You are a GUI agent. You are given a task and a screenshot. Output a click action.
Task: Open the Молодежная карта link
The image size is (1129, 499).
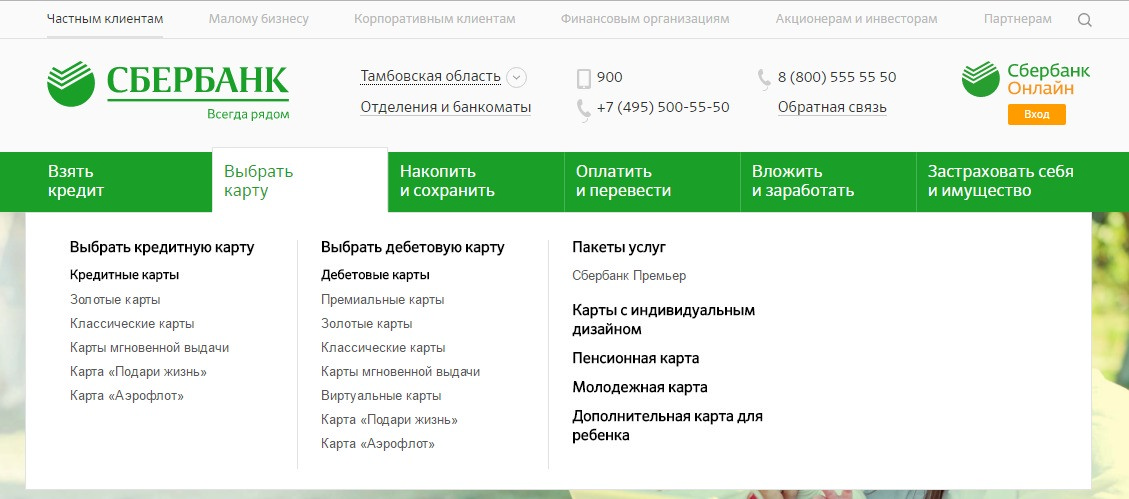pyautogui.click(x=640, y=387)
